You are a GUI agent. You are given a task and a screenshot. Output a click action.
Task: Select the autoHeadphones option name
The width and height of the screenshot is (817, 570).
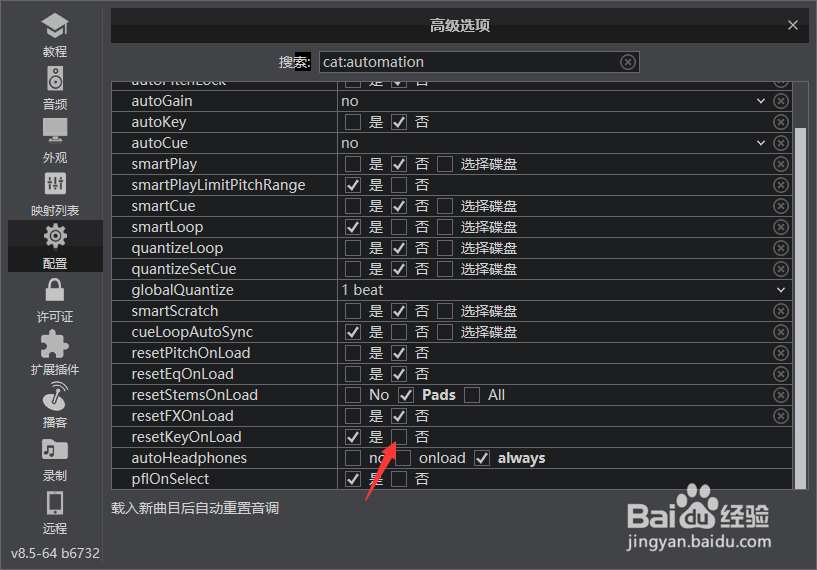pos(189,458)
